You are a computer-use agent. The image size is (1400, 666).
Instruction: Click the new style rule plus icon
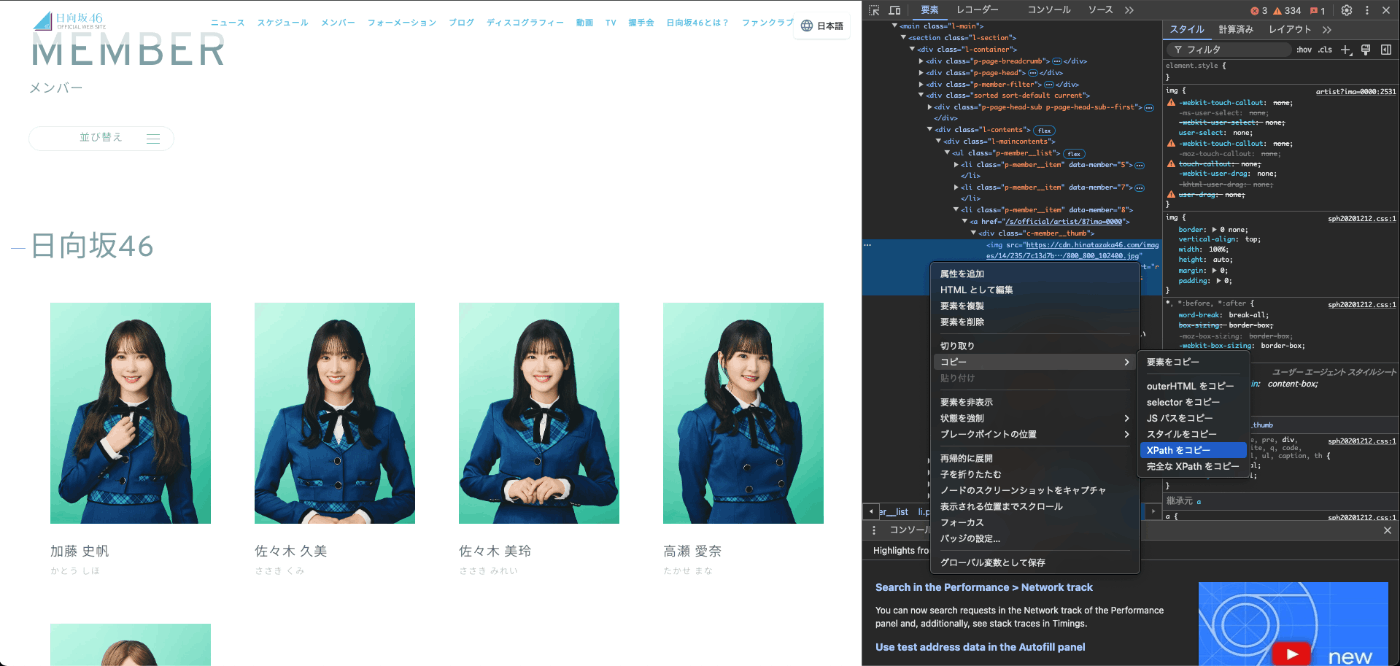(1346, 49)
